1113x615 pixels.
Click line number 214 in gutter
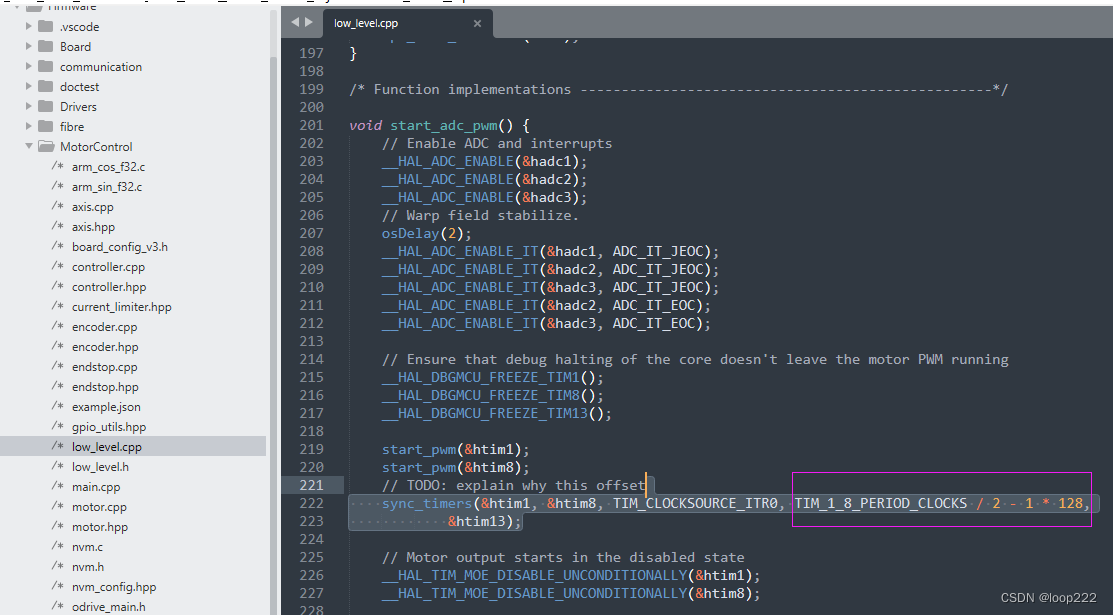311,359
